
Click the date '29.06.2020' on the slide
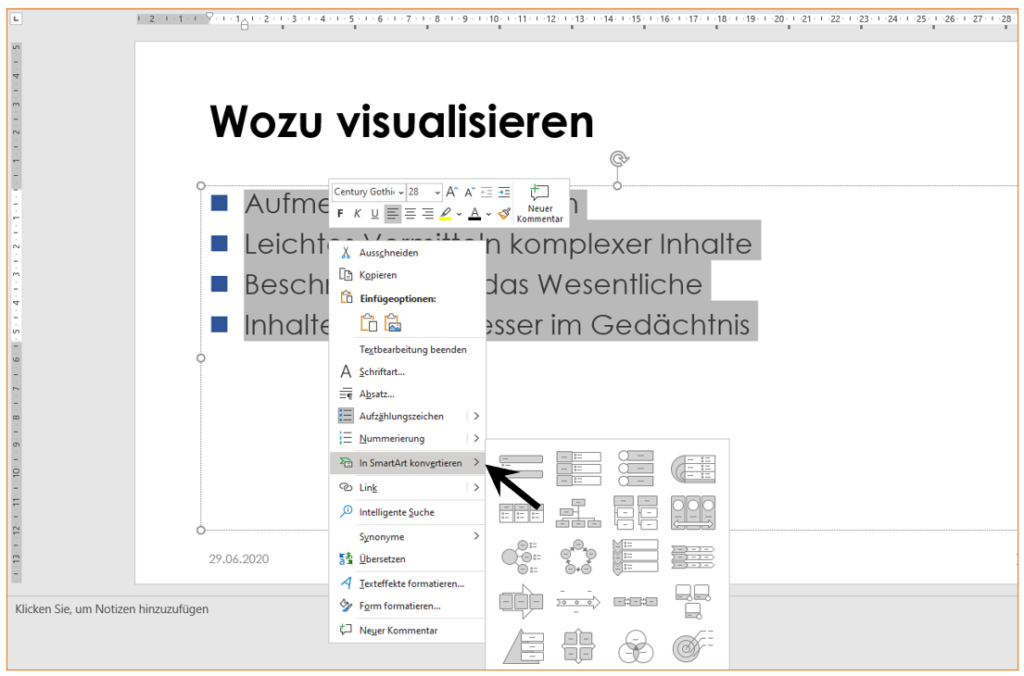pyautogui.click(x=238, y=558)
